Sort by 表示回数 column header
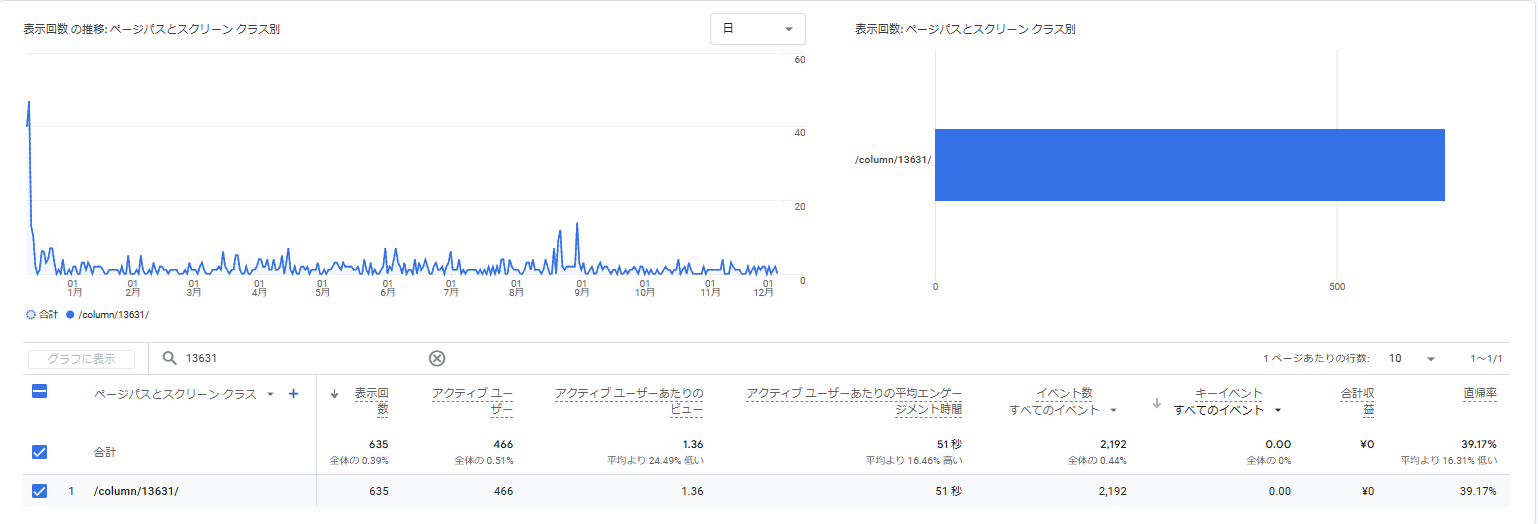 coord(371,401)
